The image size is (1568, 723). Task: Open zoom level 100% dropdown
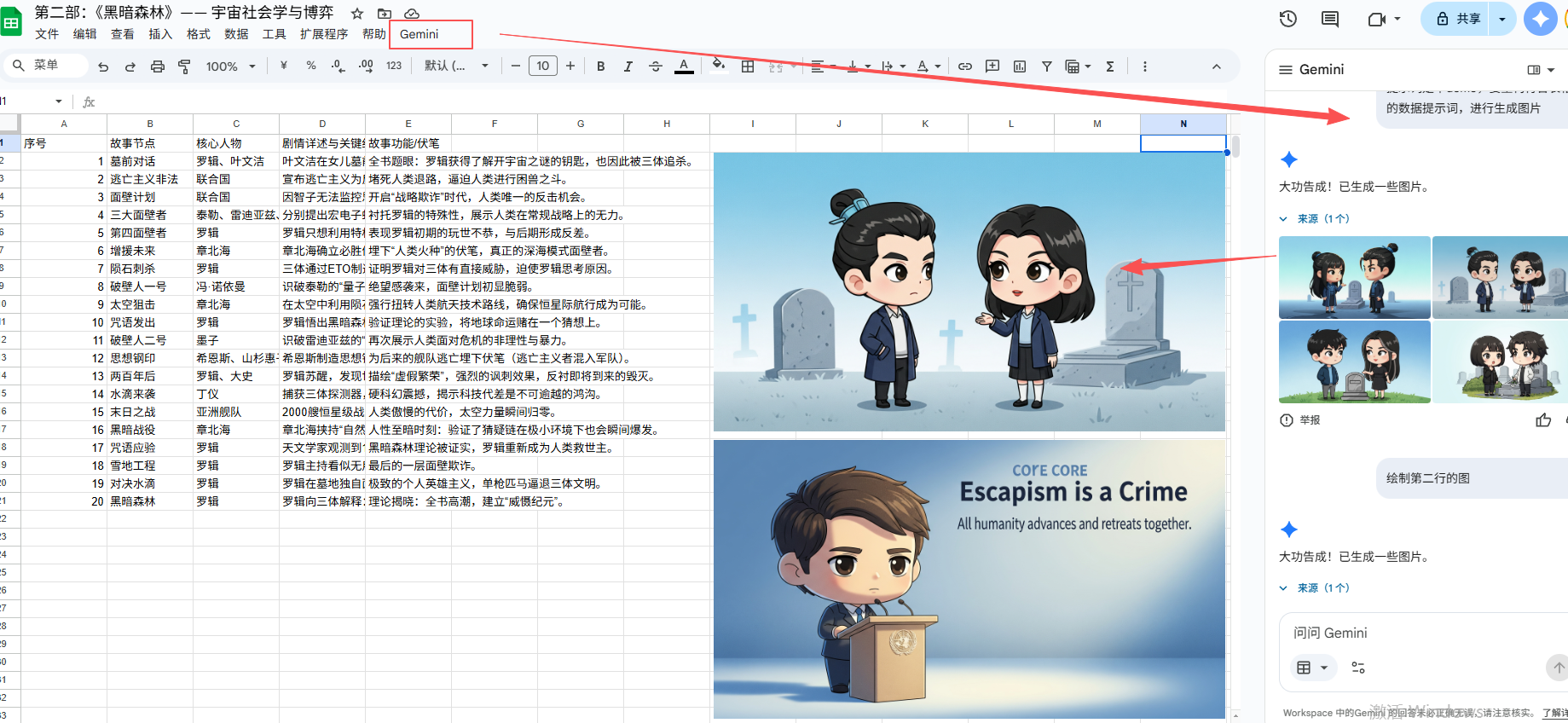click(x=230, y=67)
